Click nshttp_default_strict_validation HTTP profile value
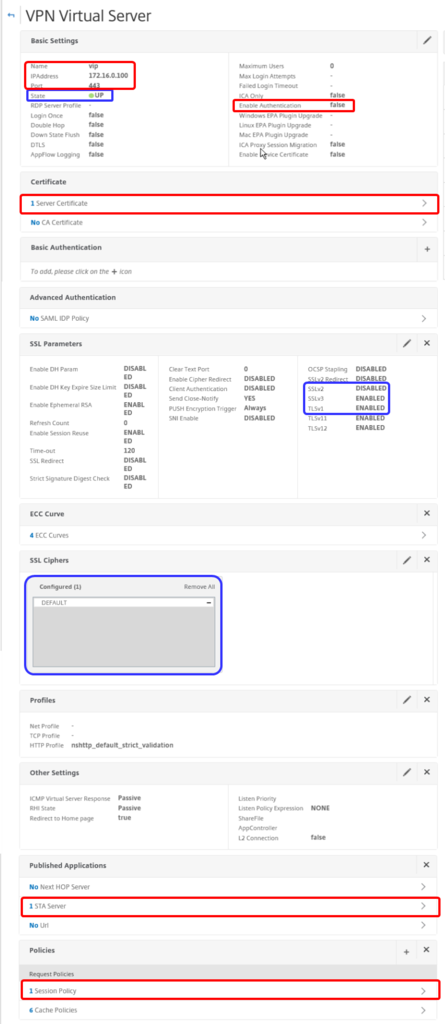Image resolution: width=445 pixels, height=1024 pixels. 122,744
